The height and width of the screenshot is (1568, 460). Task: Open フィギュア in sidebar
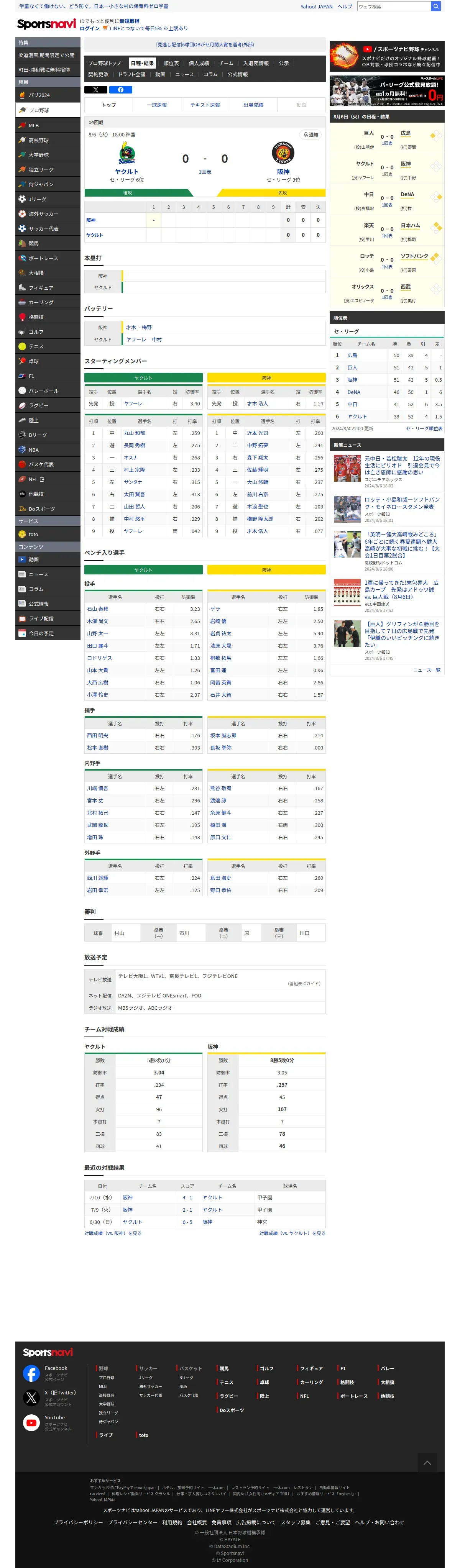[48, 287]
